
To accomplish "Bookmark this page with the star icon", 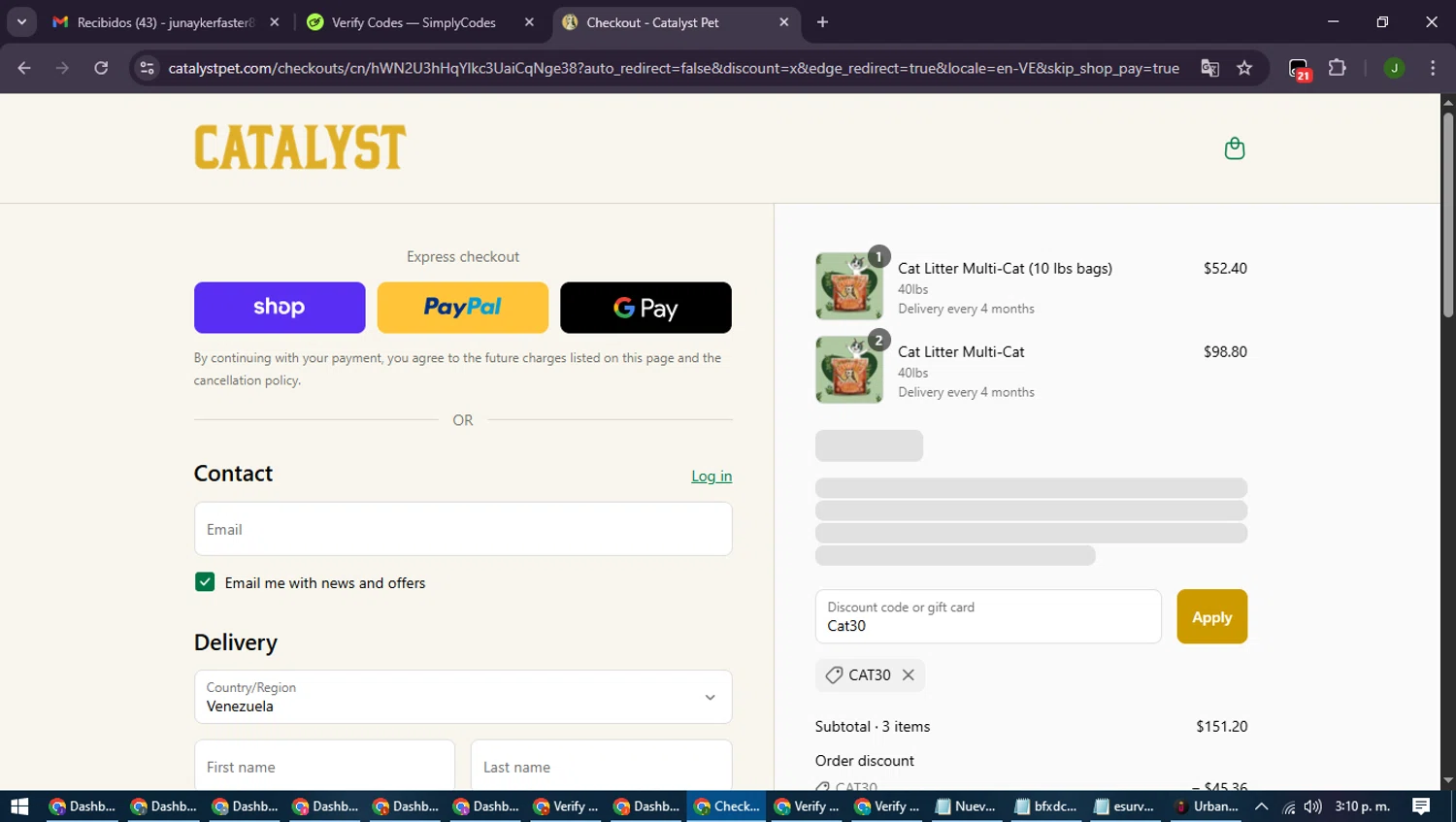I will pos(1244,68).
